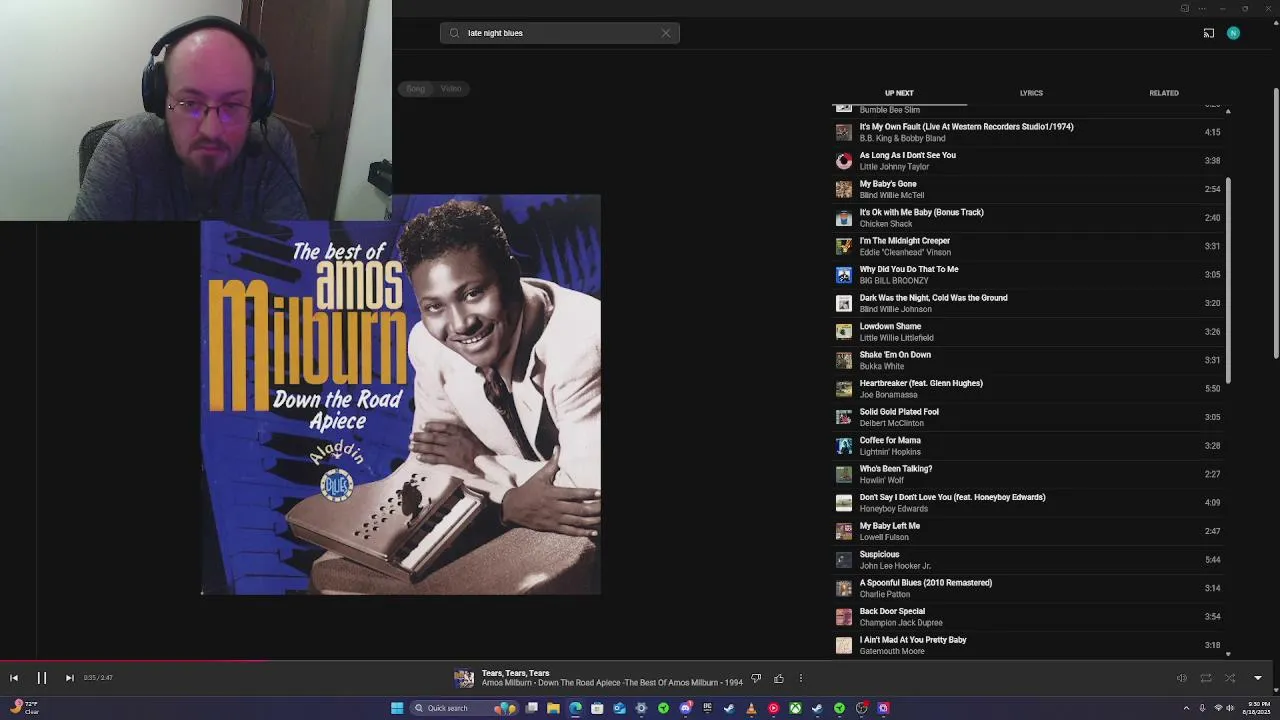1280x720 pixels.
Task: Play Heartbreaker (feat. Glenn Hughes)
Action: click(x=1029, y=389)
